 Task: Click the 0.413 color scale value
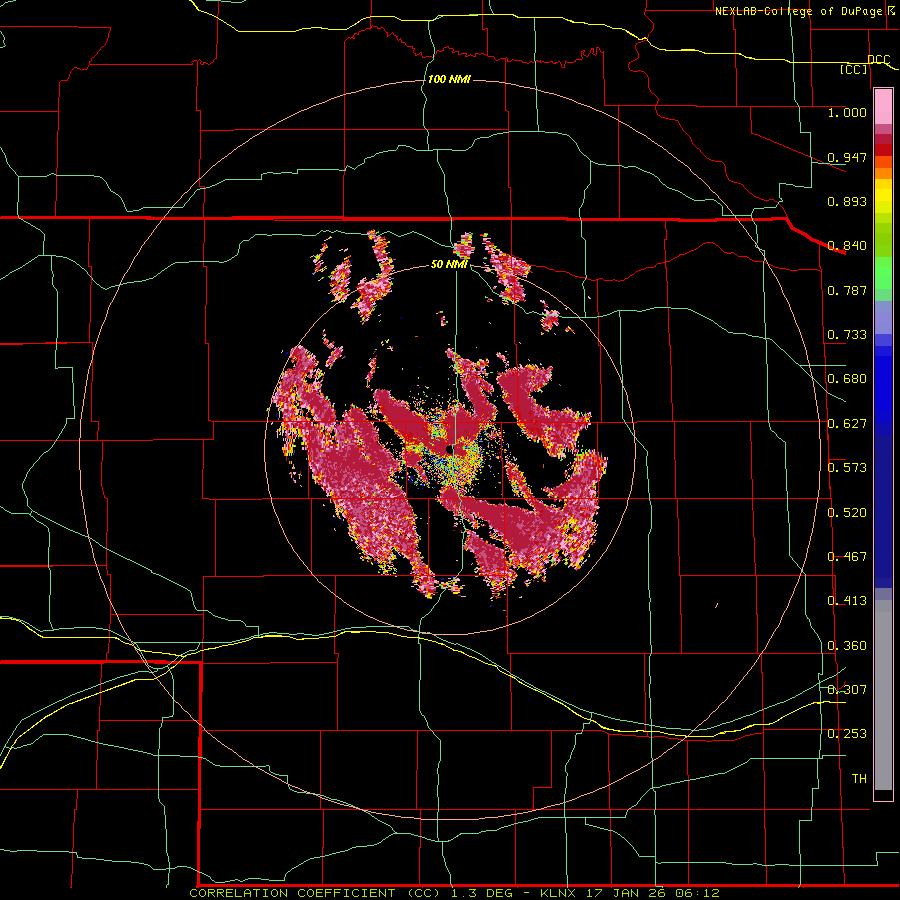point(847,601)
